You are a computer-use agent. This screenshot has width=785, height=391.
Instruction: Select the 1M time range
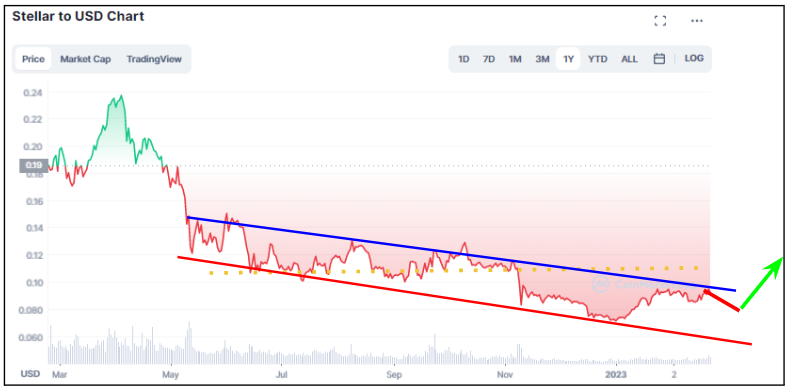point(515,59)
